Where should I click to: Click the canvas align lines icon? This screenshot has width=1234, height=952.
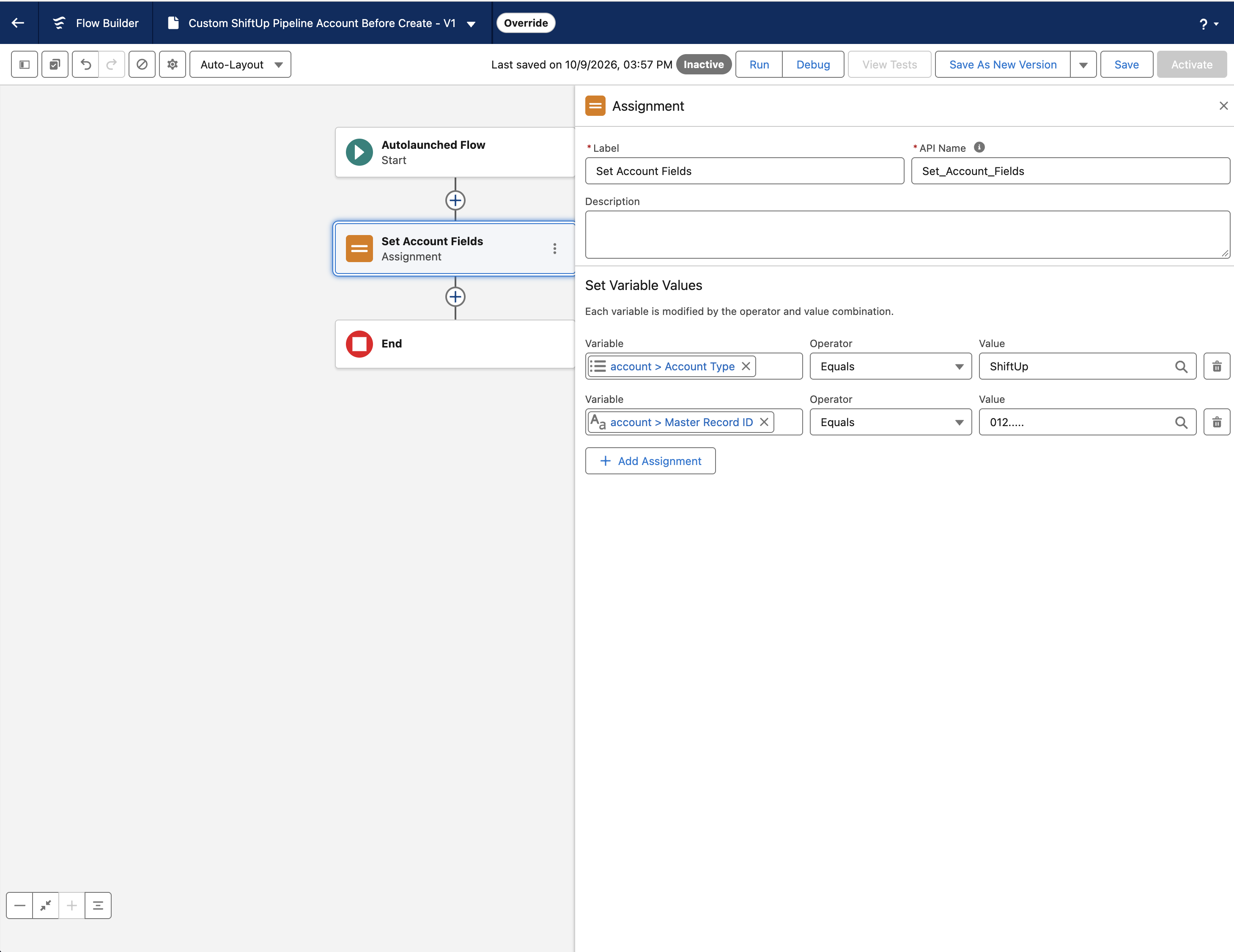[98, 905]
